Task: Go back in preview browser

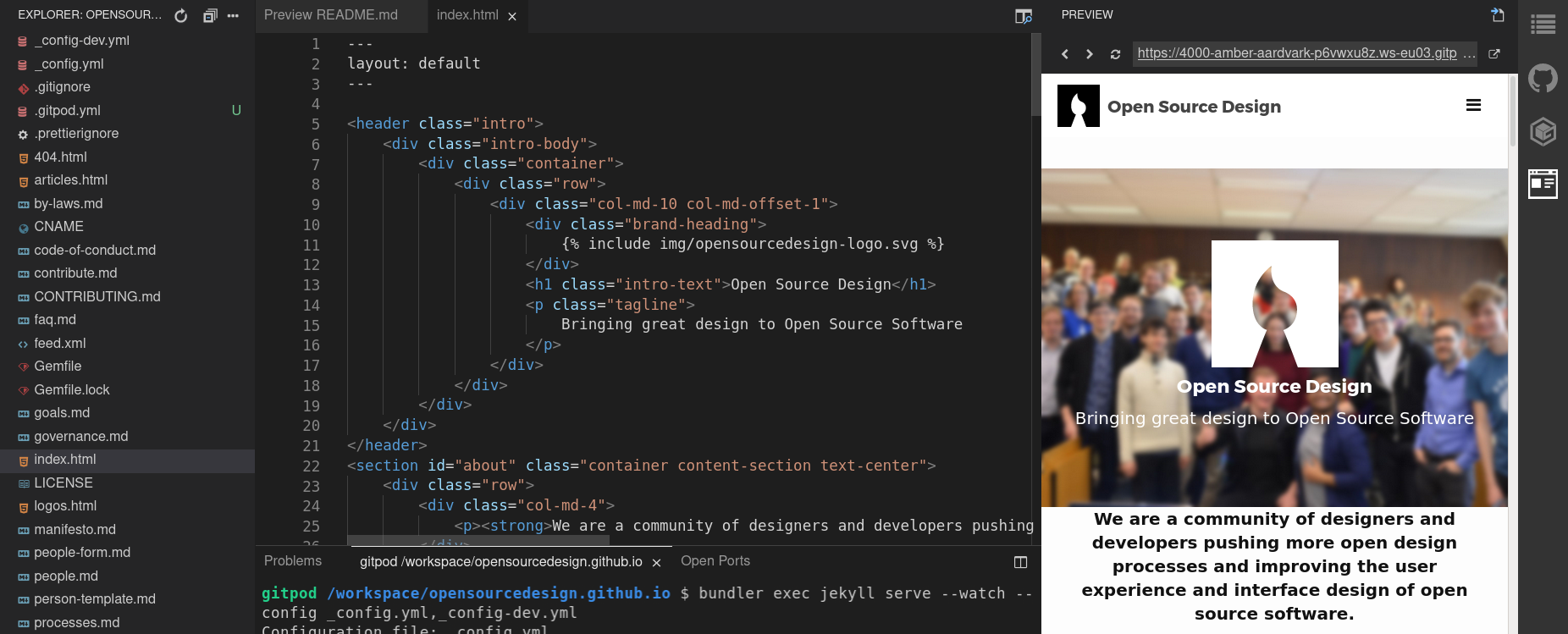Action: click(x=1065, y=53)
